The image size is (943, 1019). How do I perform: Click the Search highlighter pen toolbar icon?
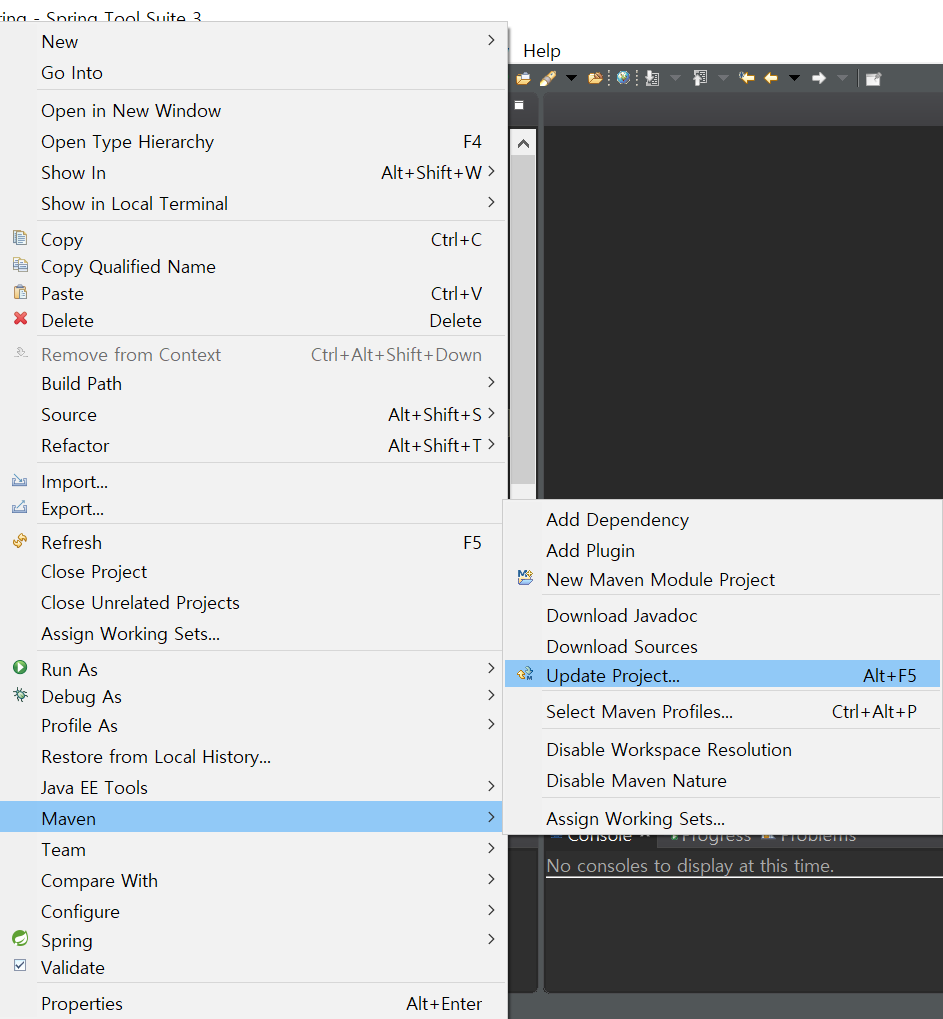(x=548, y=78)
